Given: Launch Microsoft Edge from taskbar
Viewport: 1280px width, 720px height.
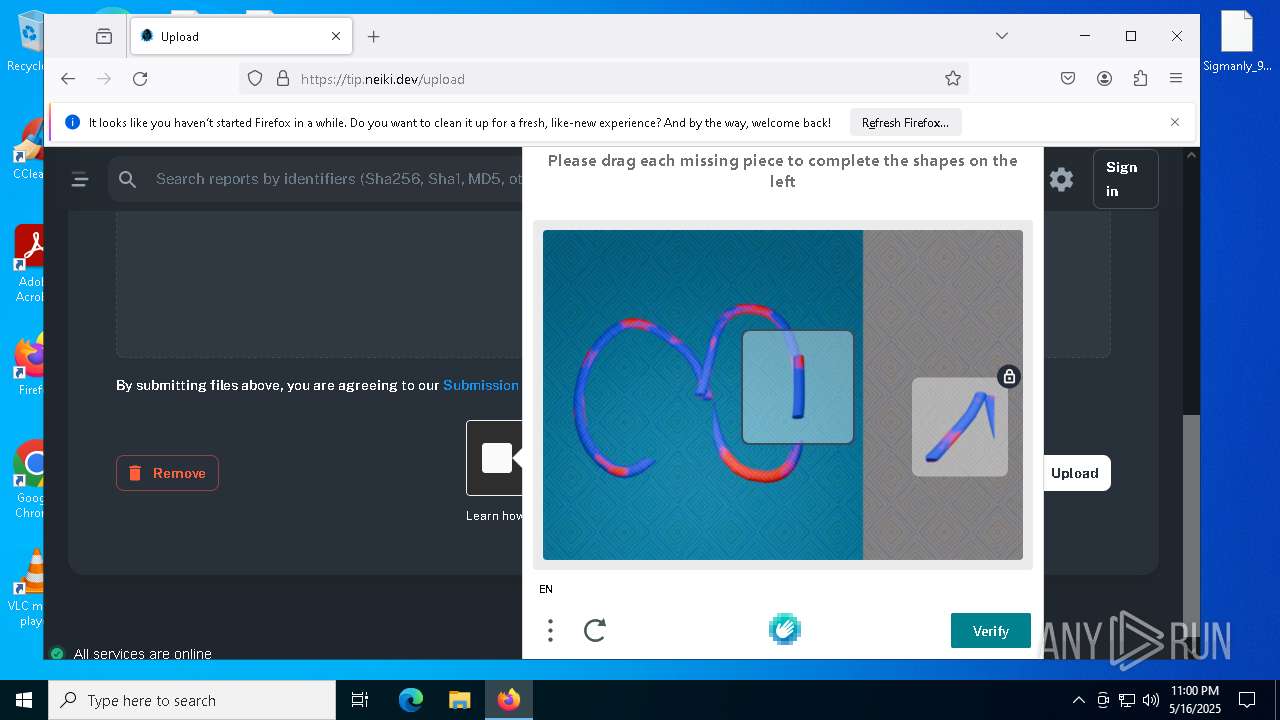Looking at the screenshot, I should [x=411, y=700].
